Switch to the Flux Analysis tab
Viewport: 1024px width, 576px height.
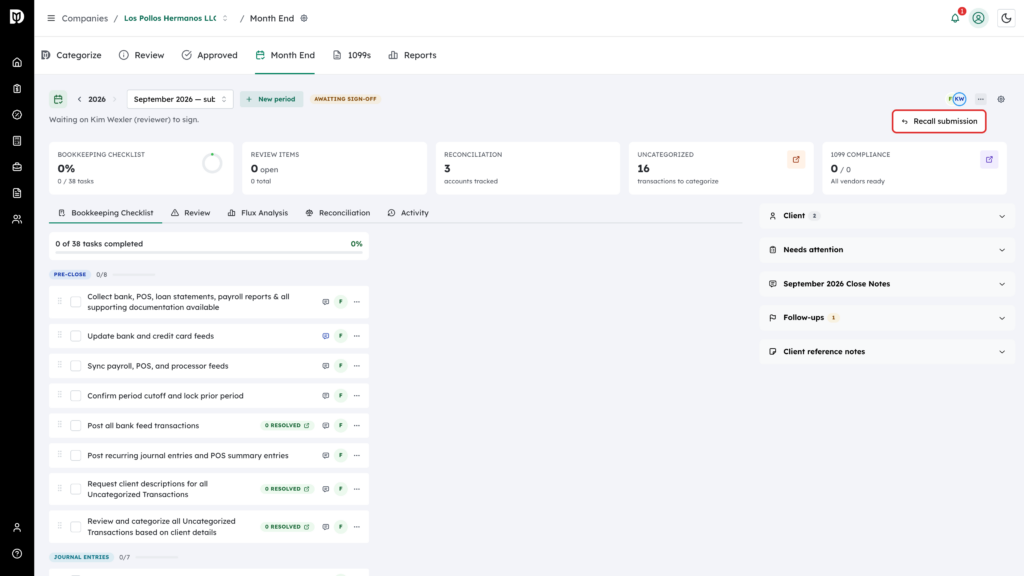coord(257,213)
